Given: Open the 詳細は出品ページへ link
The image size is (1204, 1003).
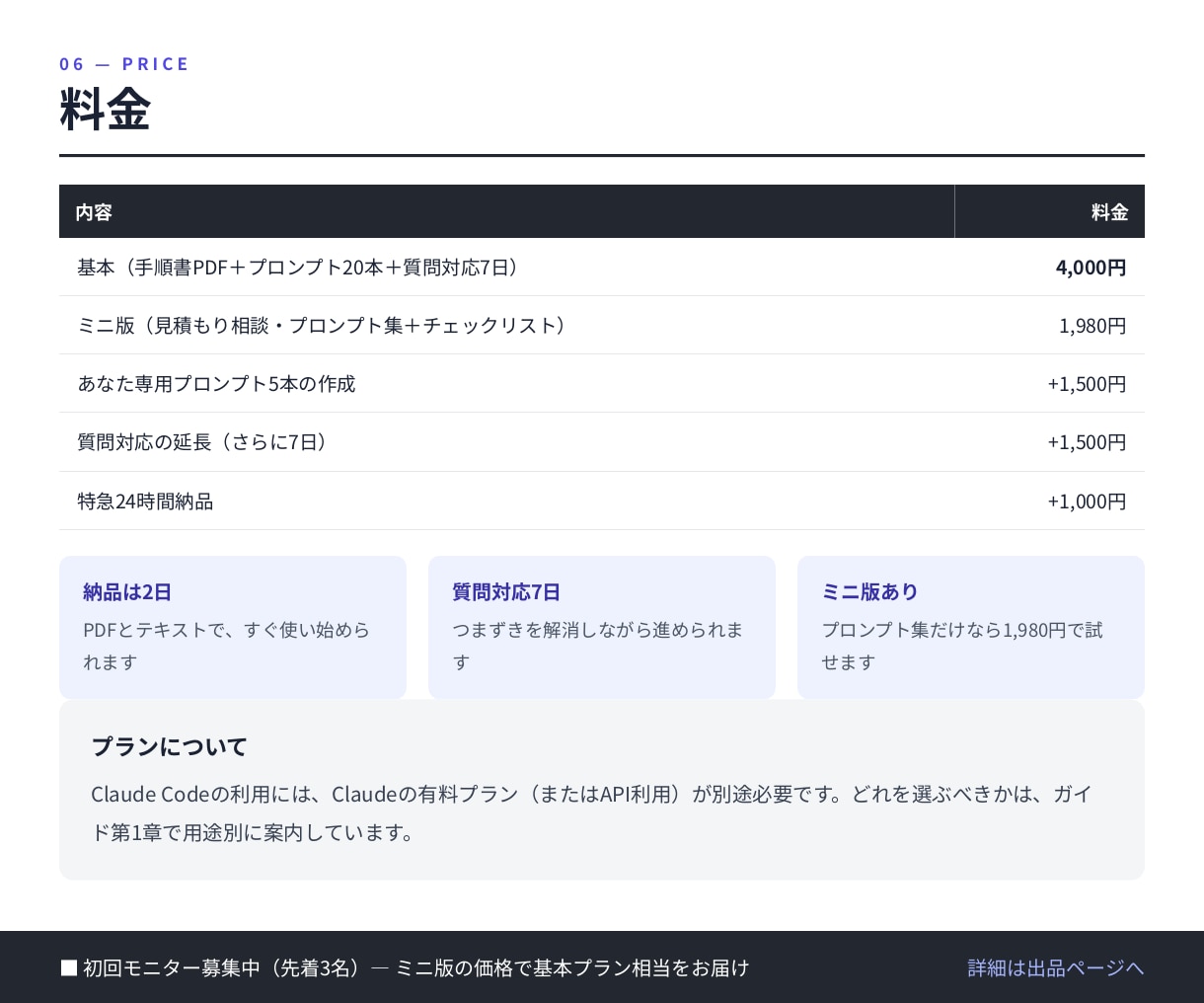Looking at the screenshot, I should (1055, 967).
